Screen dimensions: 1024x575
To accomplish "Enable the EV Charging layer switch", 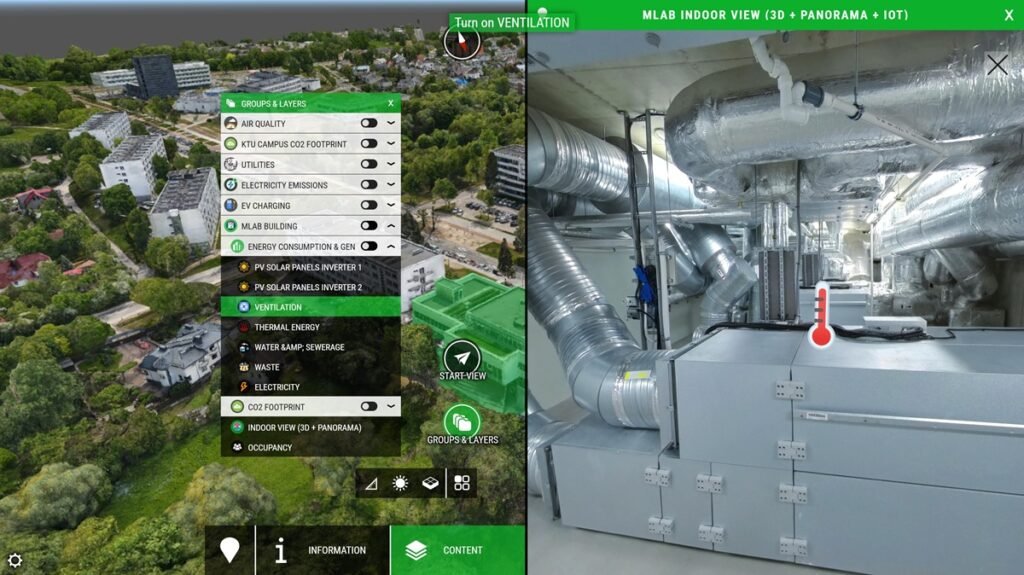I will coord(369,205).
